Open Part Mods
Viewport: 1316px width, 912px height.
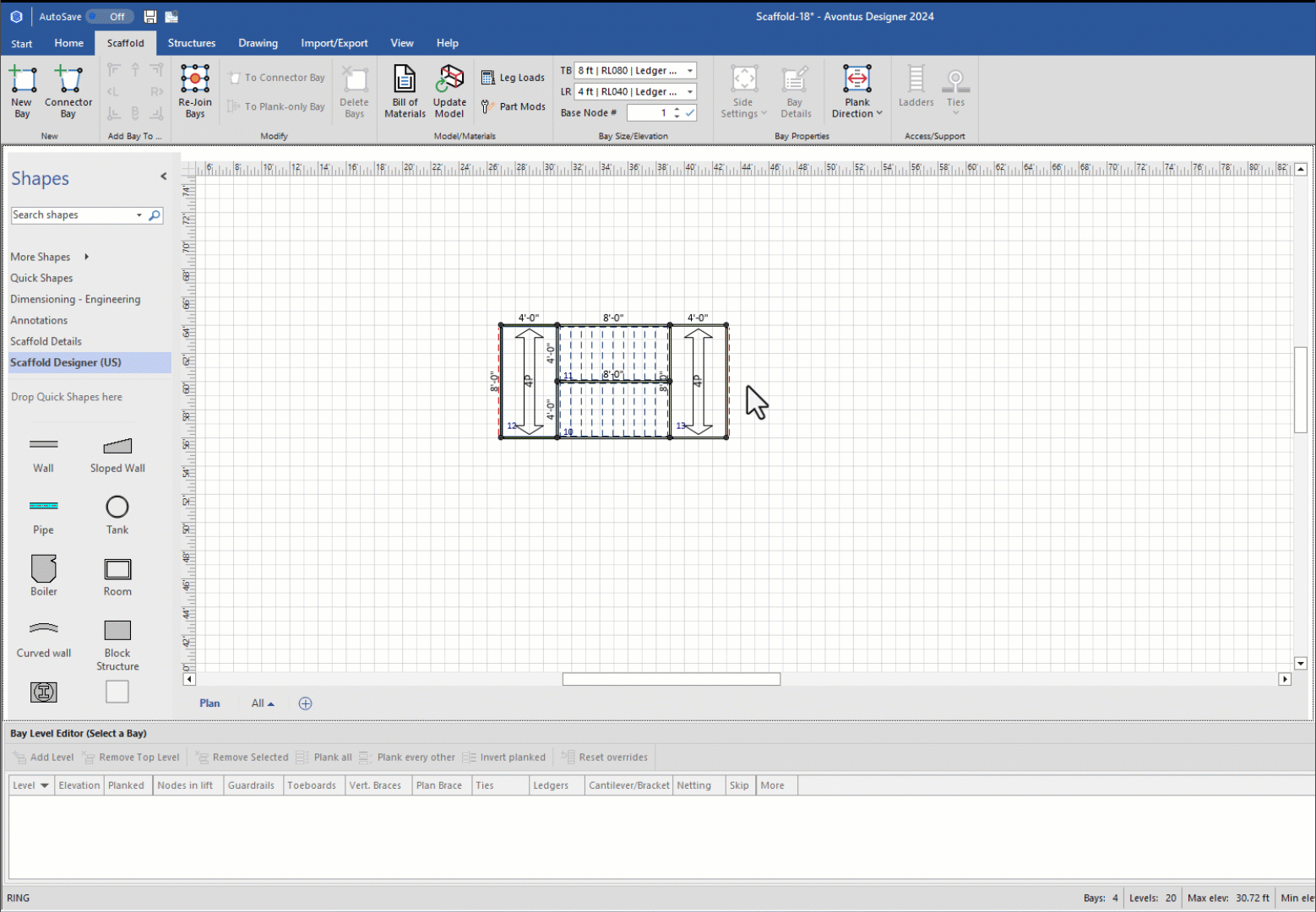click(x=513, y=106)
